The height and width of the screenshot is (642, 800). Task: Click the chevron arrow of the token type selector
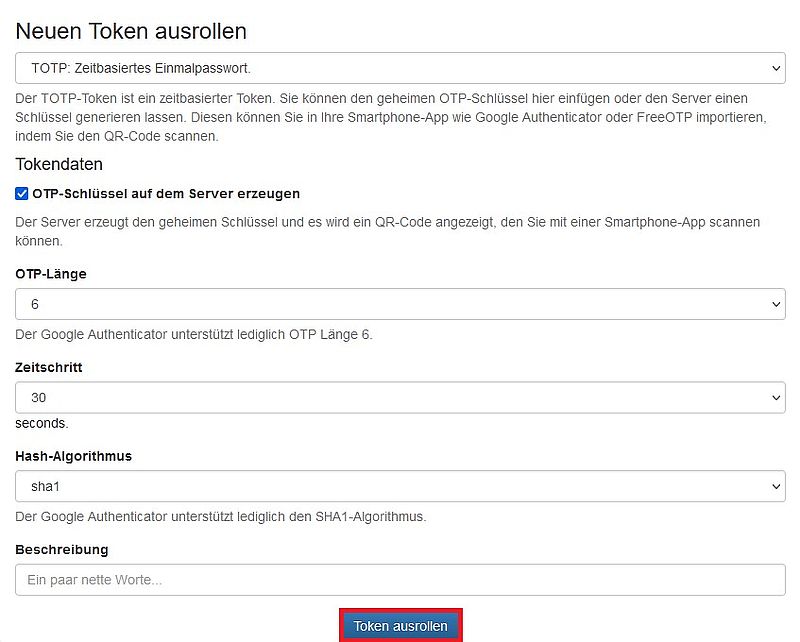coord(776,68)
